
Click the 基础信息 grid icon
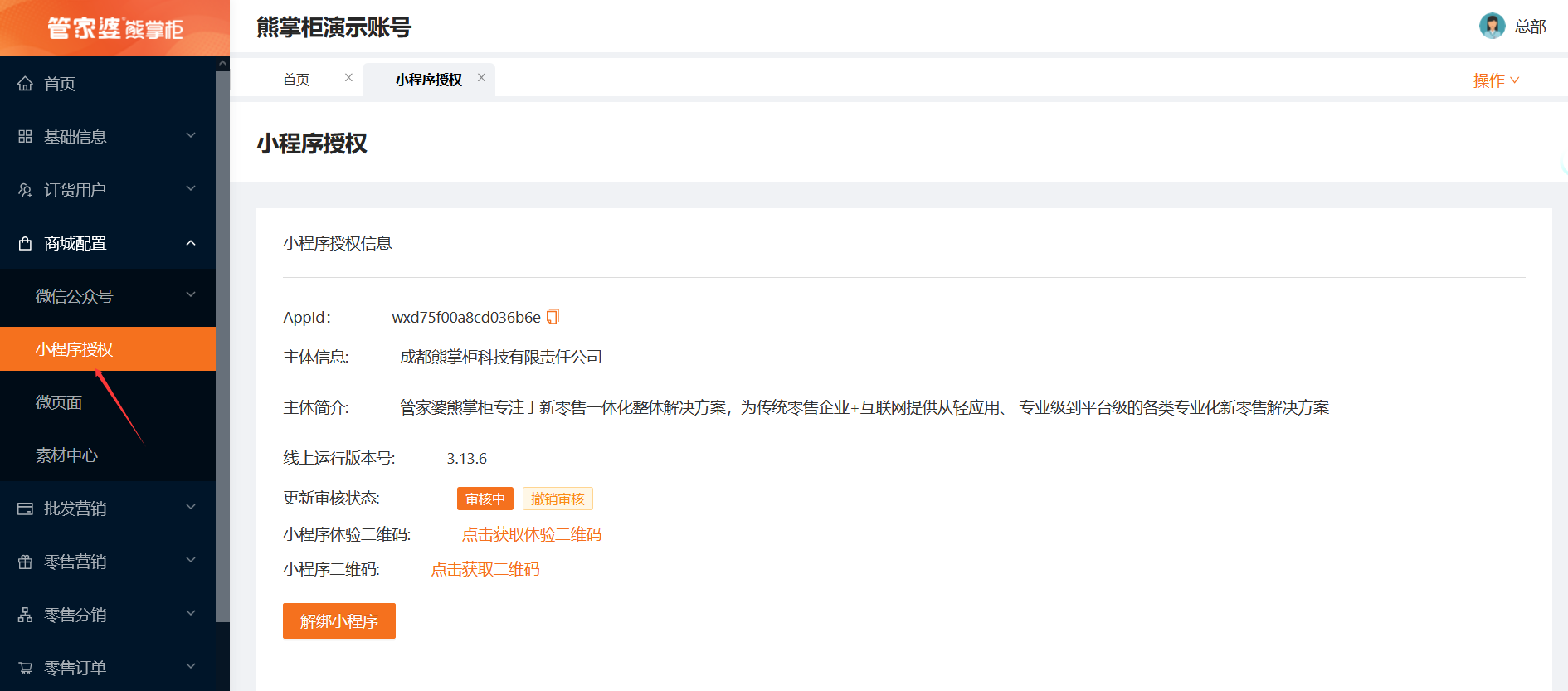click(x=26, y=137)
